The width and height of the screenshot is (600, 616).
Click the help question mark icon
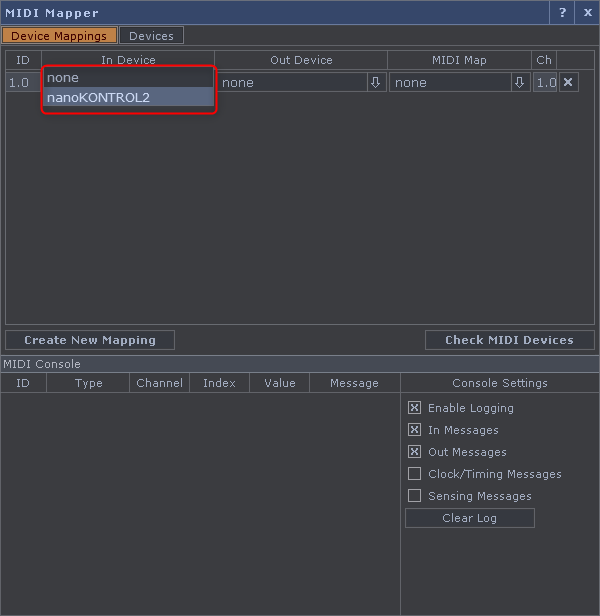(562, 12)
